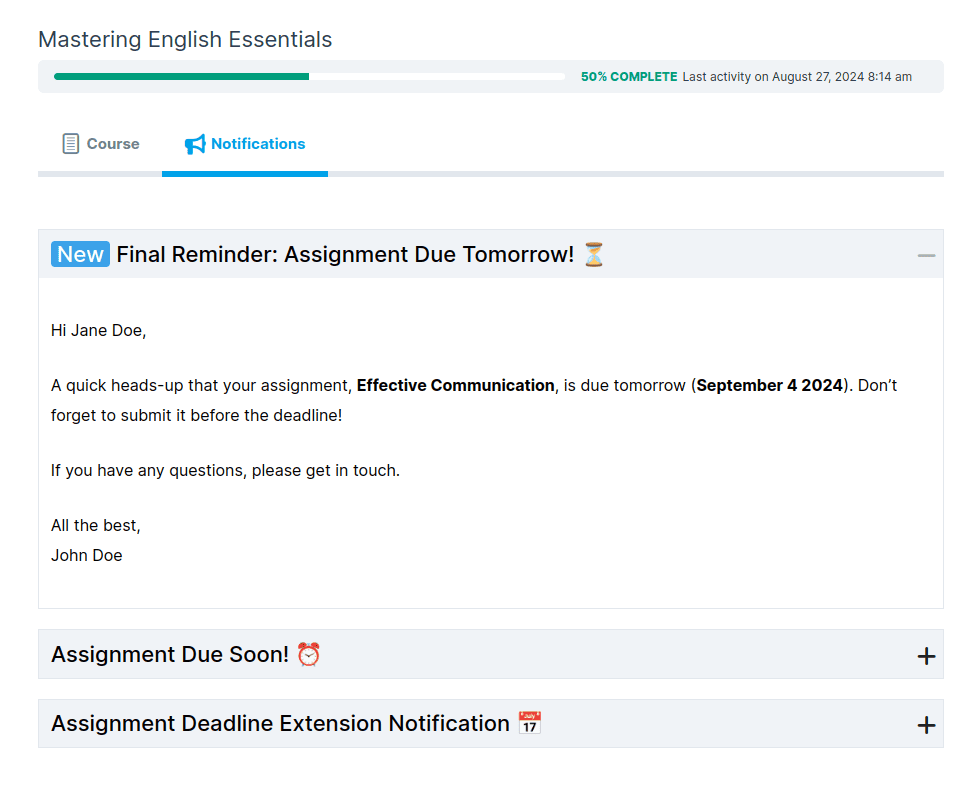Click the Final Reminder notification title
The image size is (978, 785).
pyautogui.click(x=345, y=255)
